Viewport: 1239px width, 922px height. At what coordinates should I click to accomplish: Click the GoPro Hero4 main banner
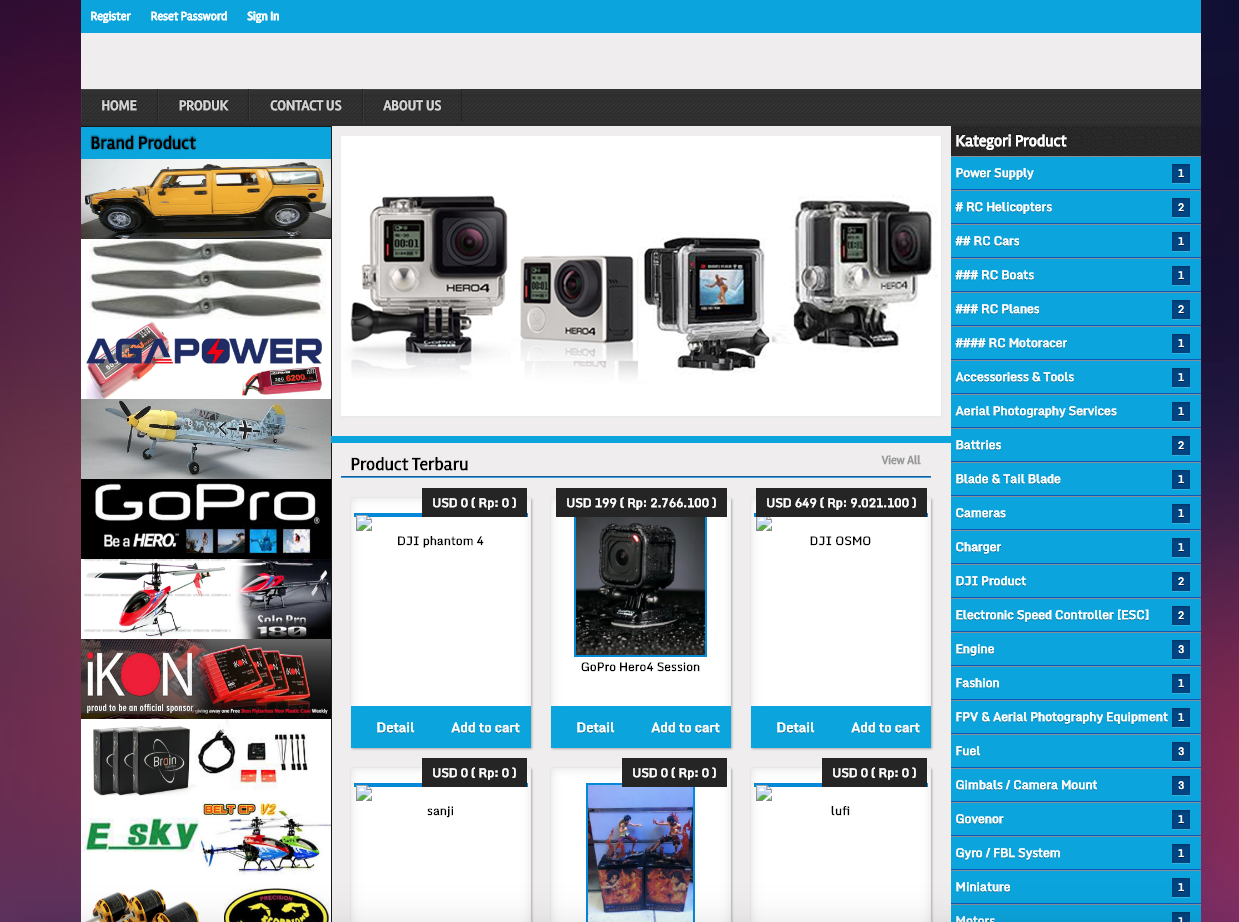[640, 276]
